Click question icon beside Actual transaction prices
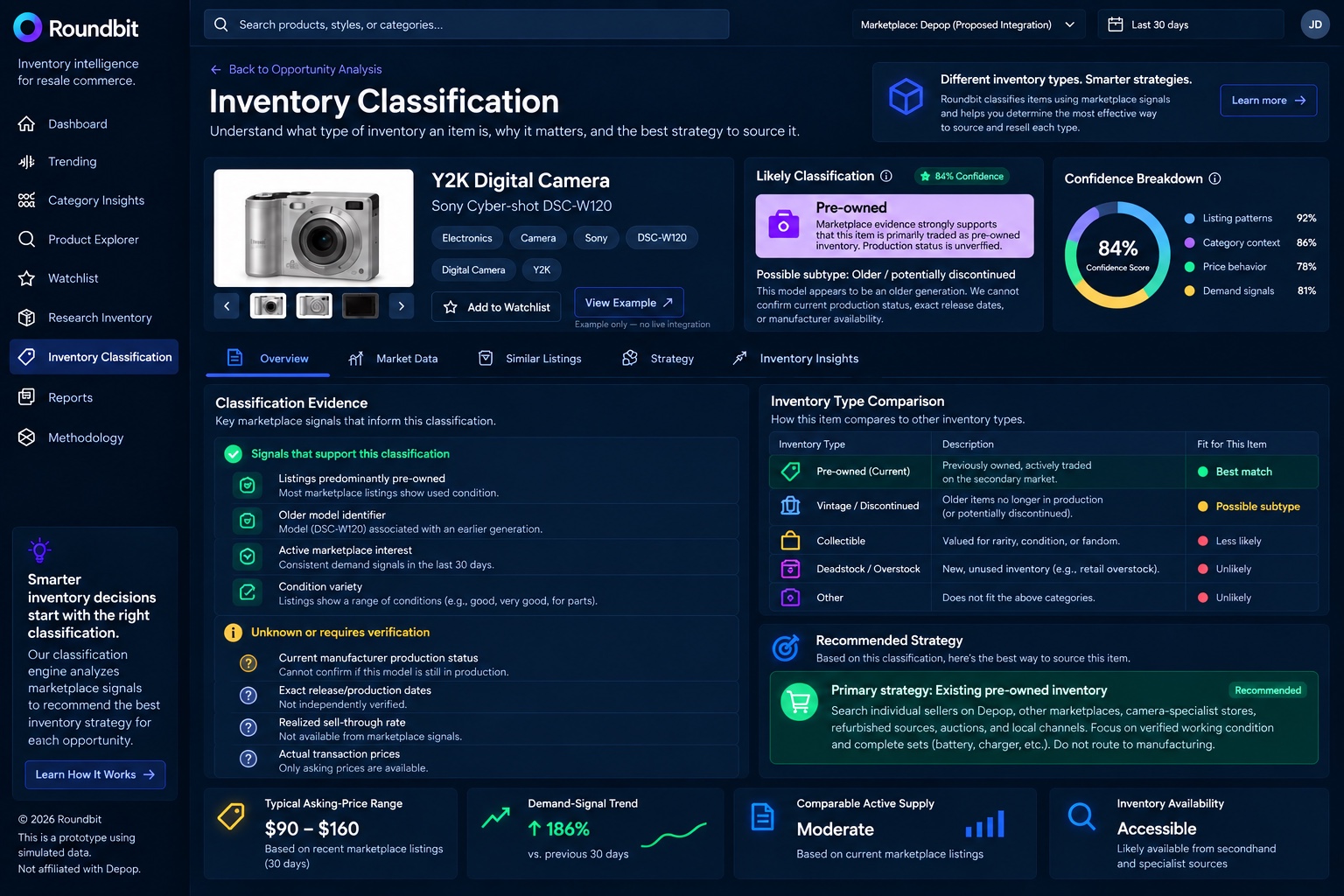Image resolution: width=1344 pixels, height=896 pixels. click(x=248, y=759)
